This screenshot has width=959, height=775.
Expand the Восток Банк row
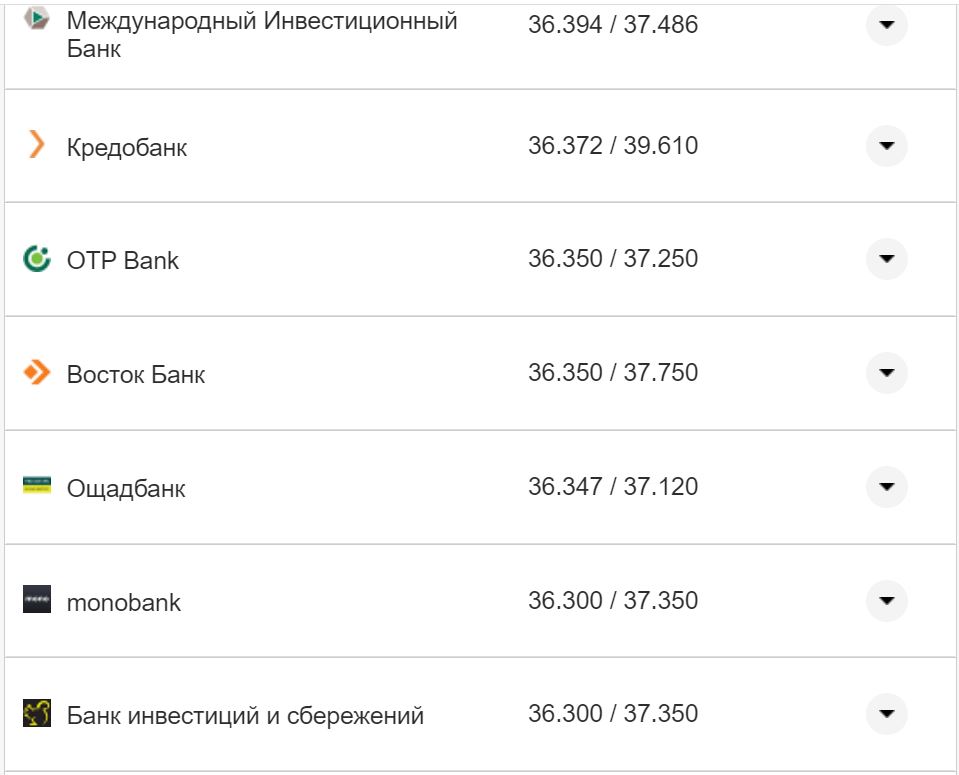point(886,373)
